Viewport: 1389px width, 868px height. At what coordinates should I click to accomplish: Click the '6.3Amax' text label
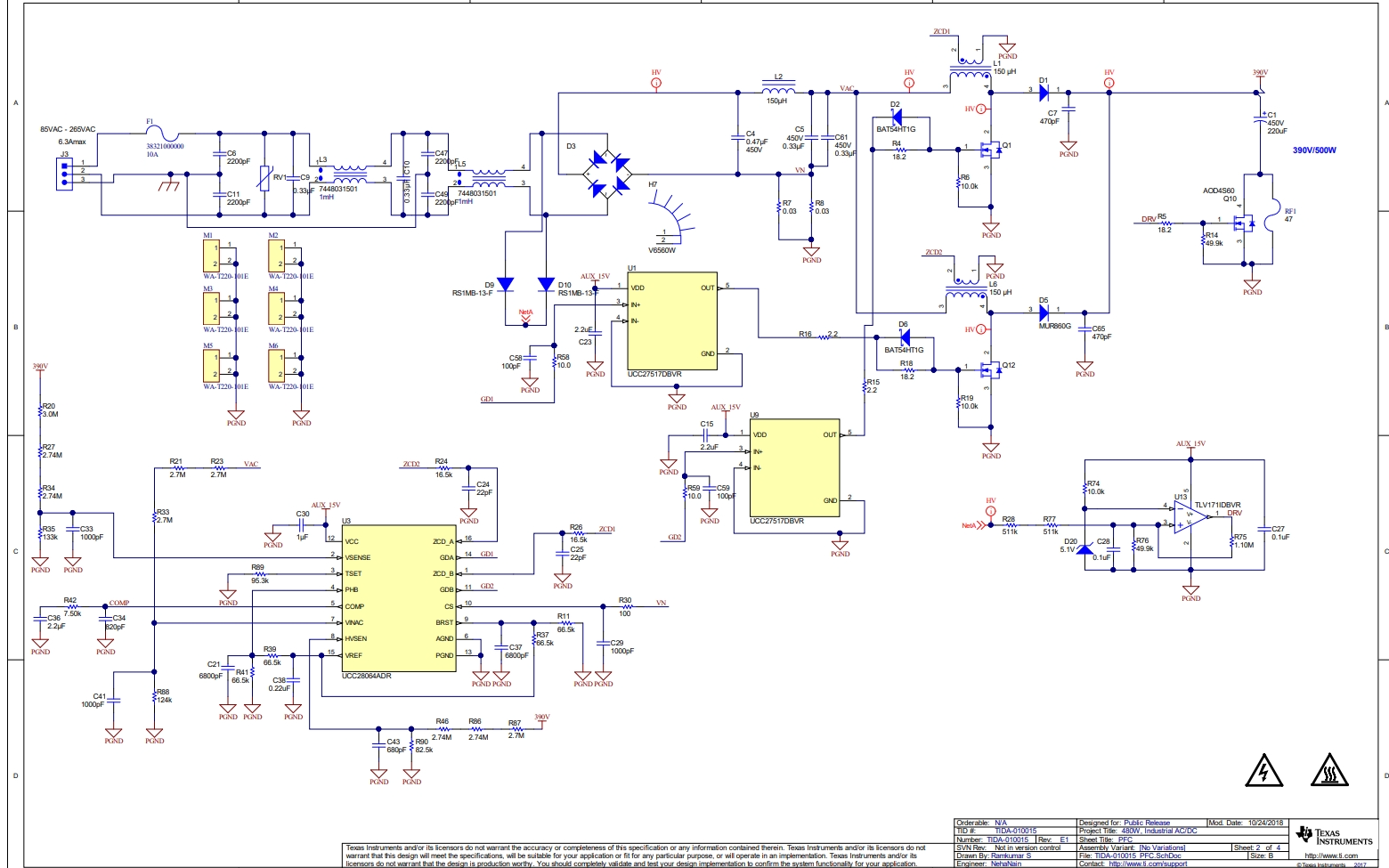pyautogui.click(x=72, y=142)
